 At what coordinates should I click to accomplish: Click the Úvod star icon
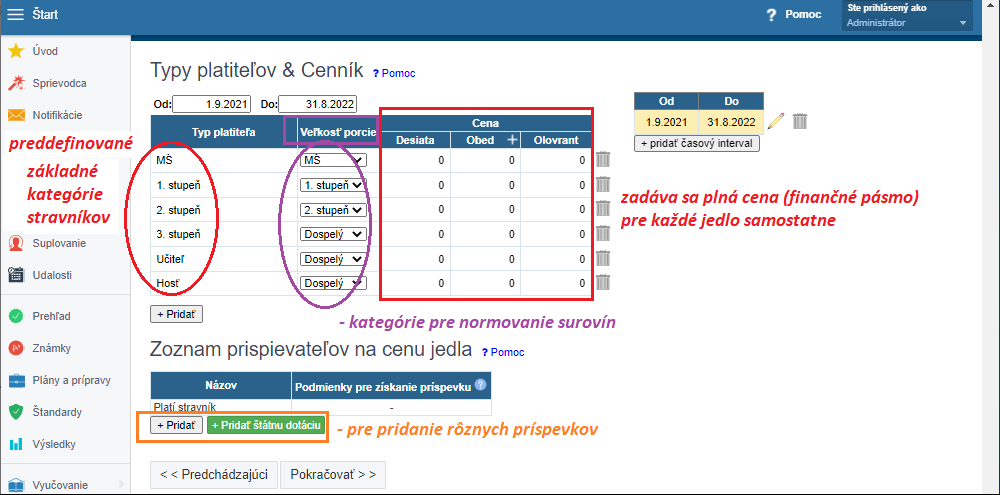16,51
